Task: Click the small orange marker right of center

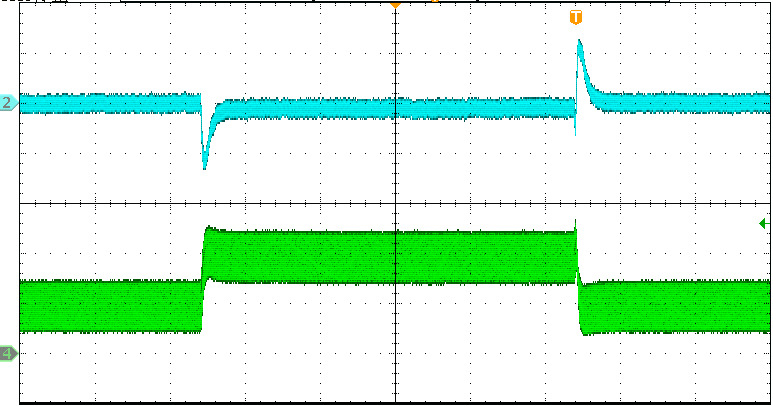Action: coord(435,2)
